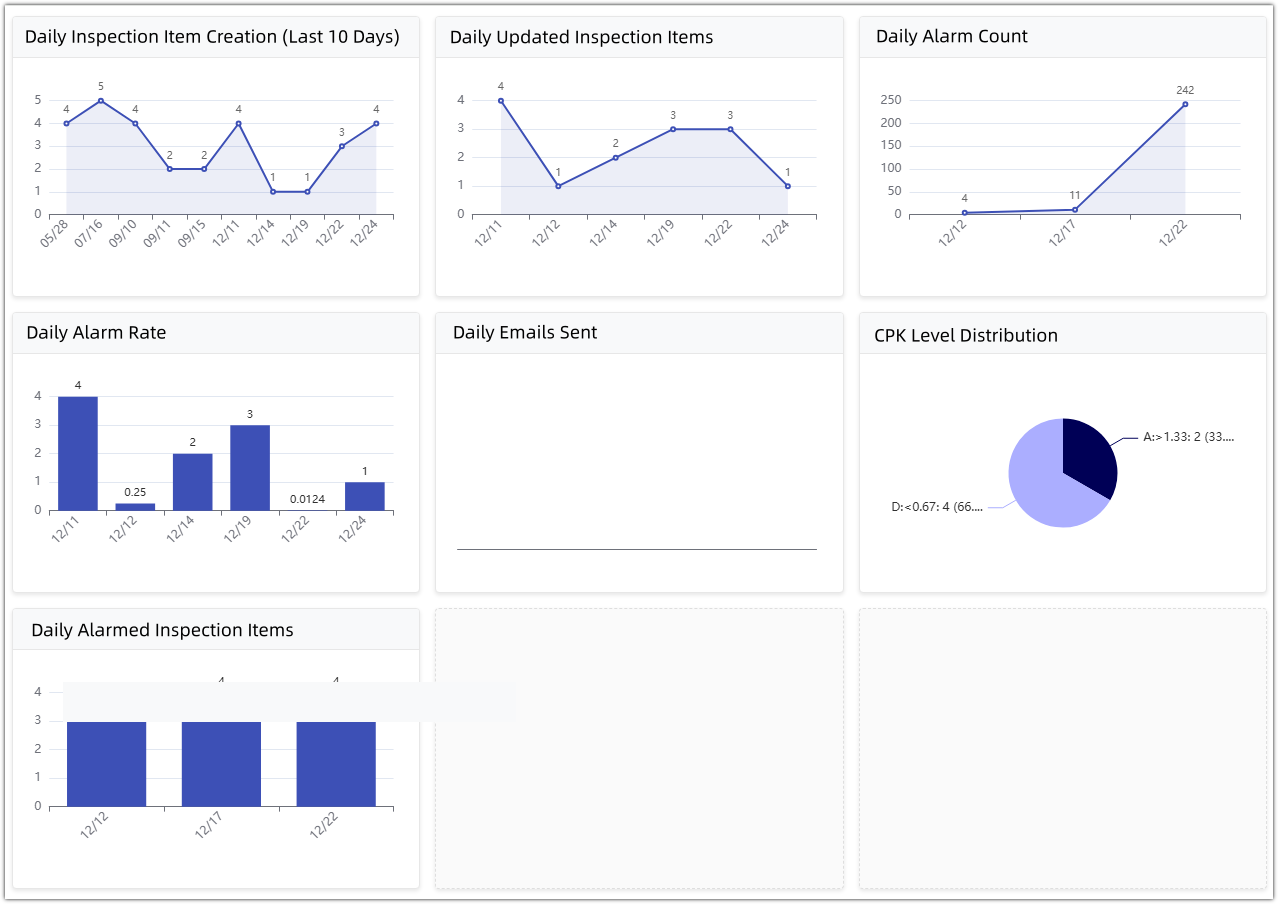Click the 242 data point in Daily Alarm Count
The width and height of the screenshot is (1278, 904).
click(1185, 104)
